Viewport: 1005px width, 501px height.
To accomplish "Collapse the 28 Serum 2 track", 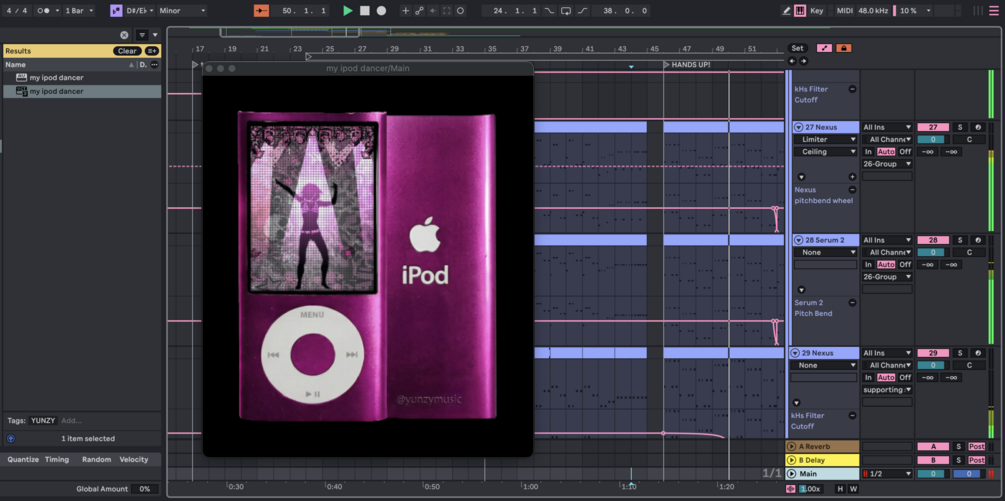I will point(799,240).
